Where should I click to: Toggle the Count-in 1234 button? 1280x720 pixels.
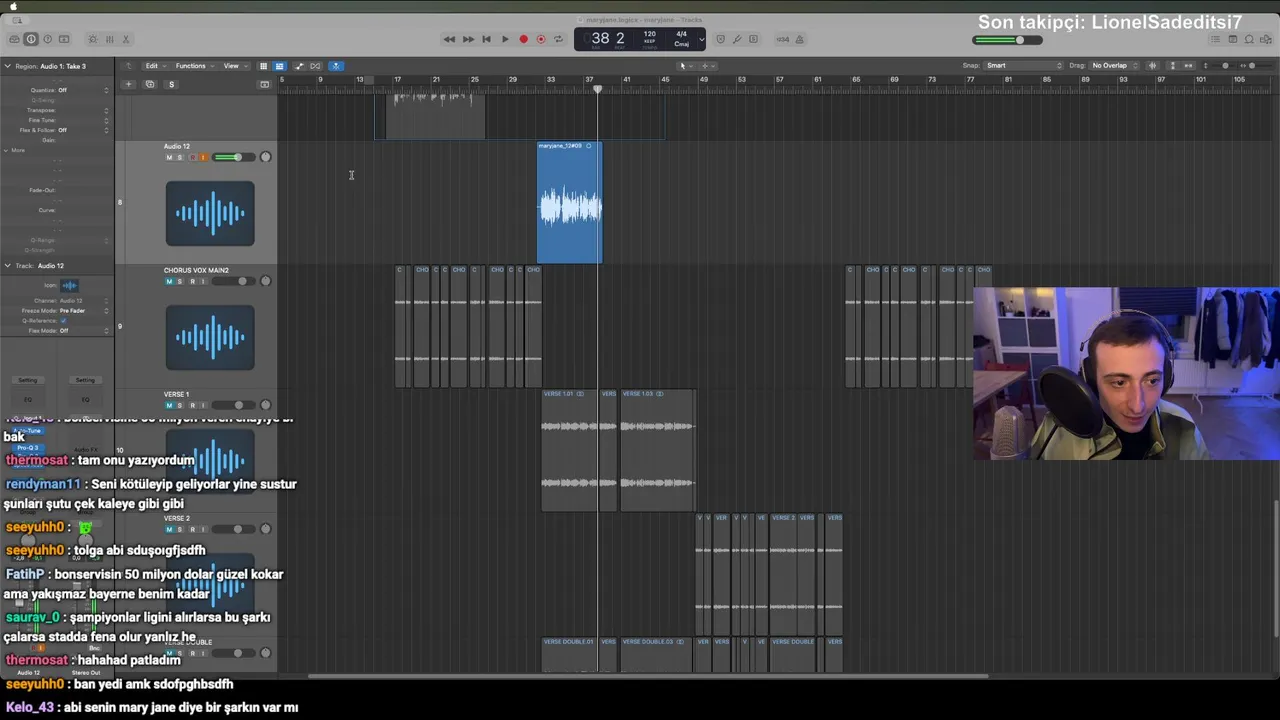pyautogui.click(x=783, y=39)
